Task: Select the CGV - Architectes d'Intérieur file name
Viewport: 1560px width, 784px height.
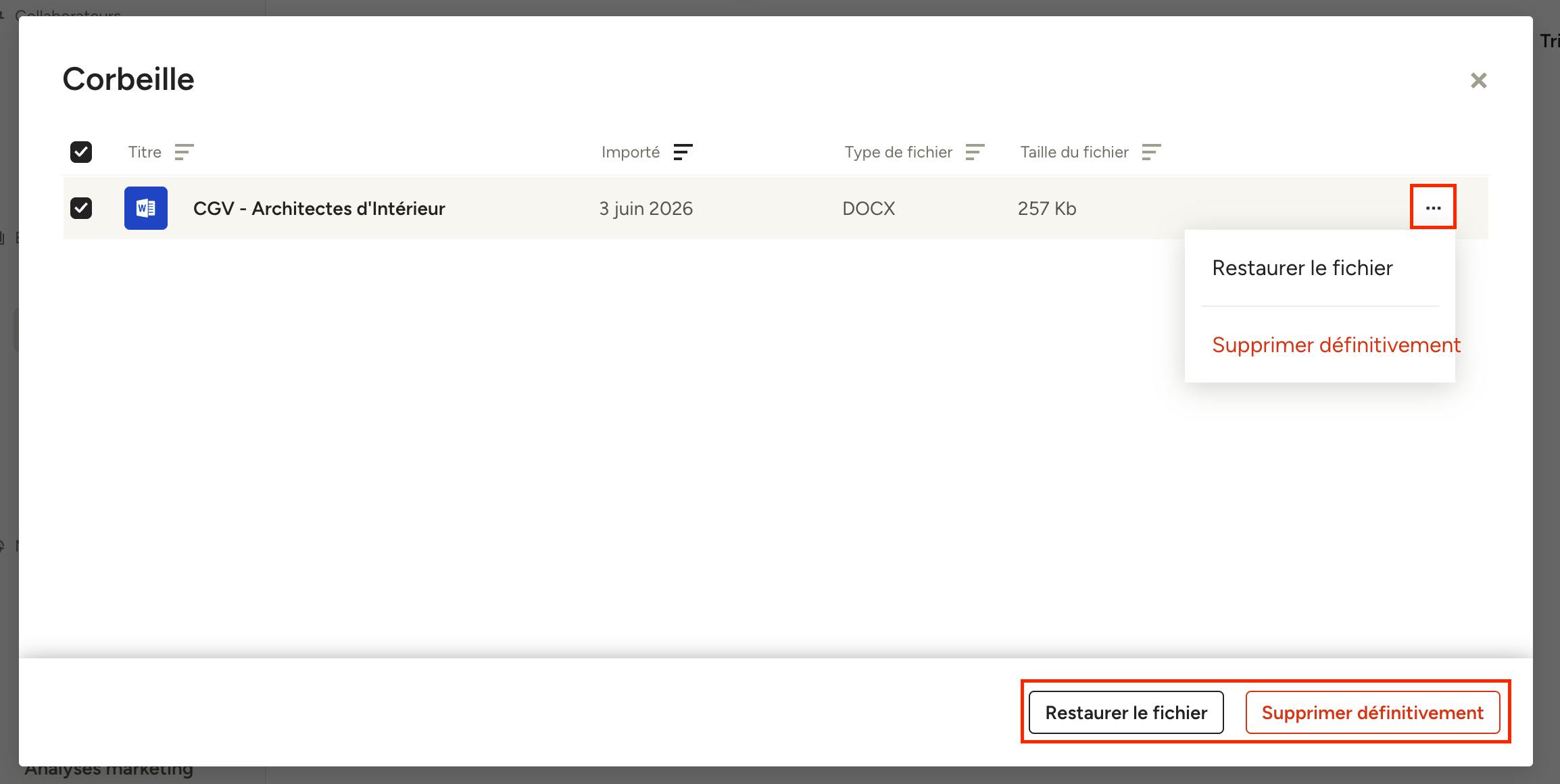Action: [x=319, y=208]
